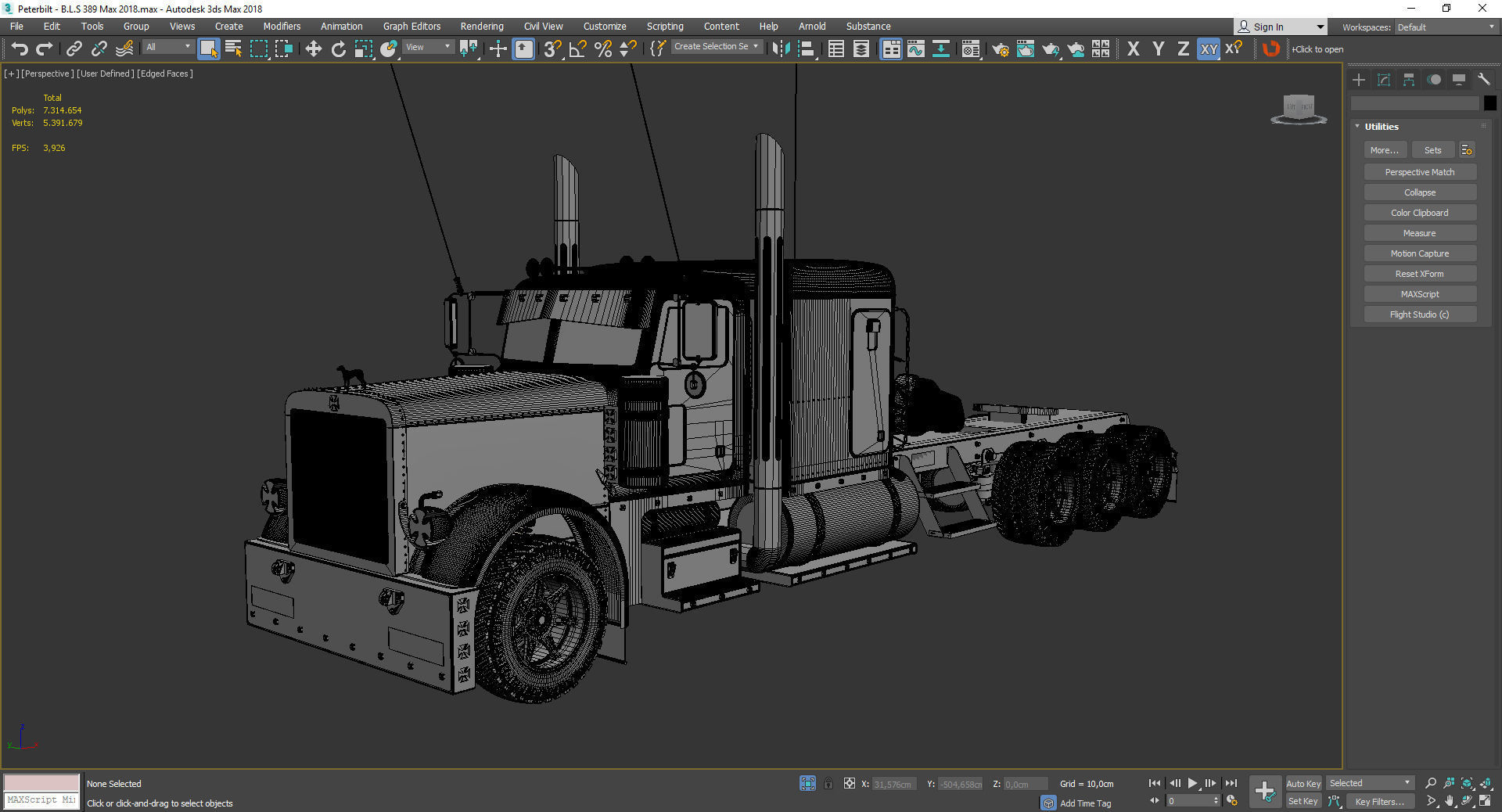This screenshot has height=812, width=1502.
Task: Open the reference coordinate 'View' dropdown
Action: (x=428, y=47)
